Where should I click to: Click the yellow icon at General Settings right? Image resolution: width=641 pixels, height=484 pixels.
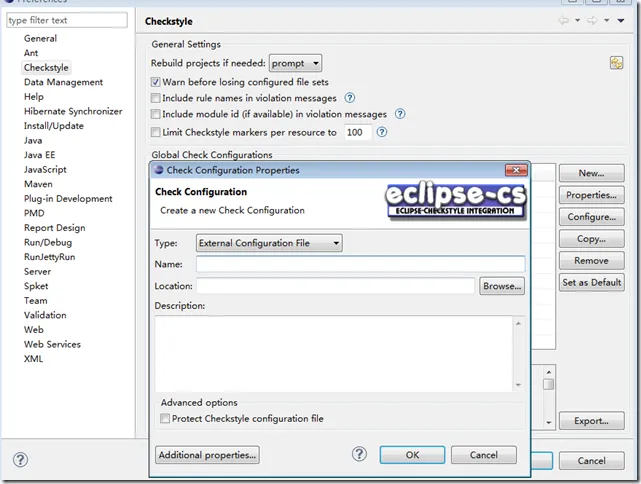[x=616, y=63]
